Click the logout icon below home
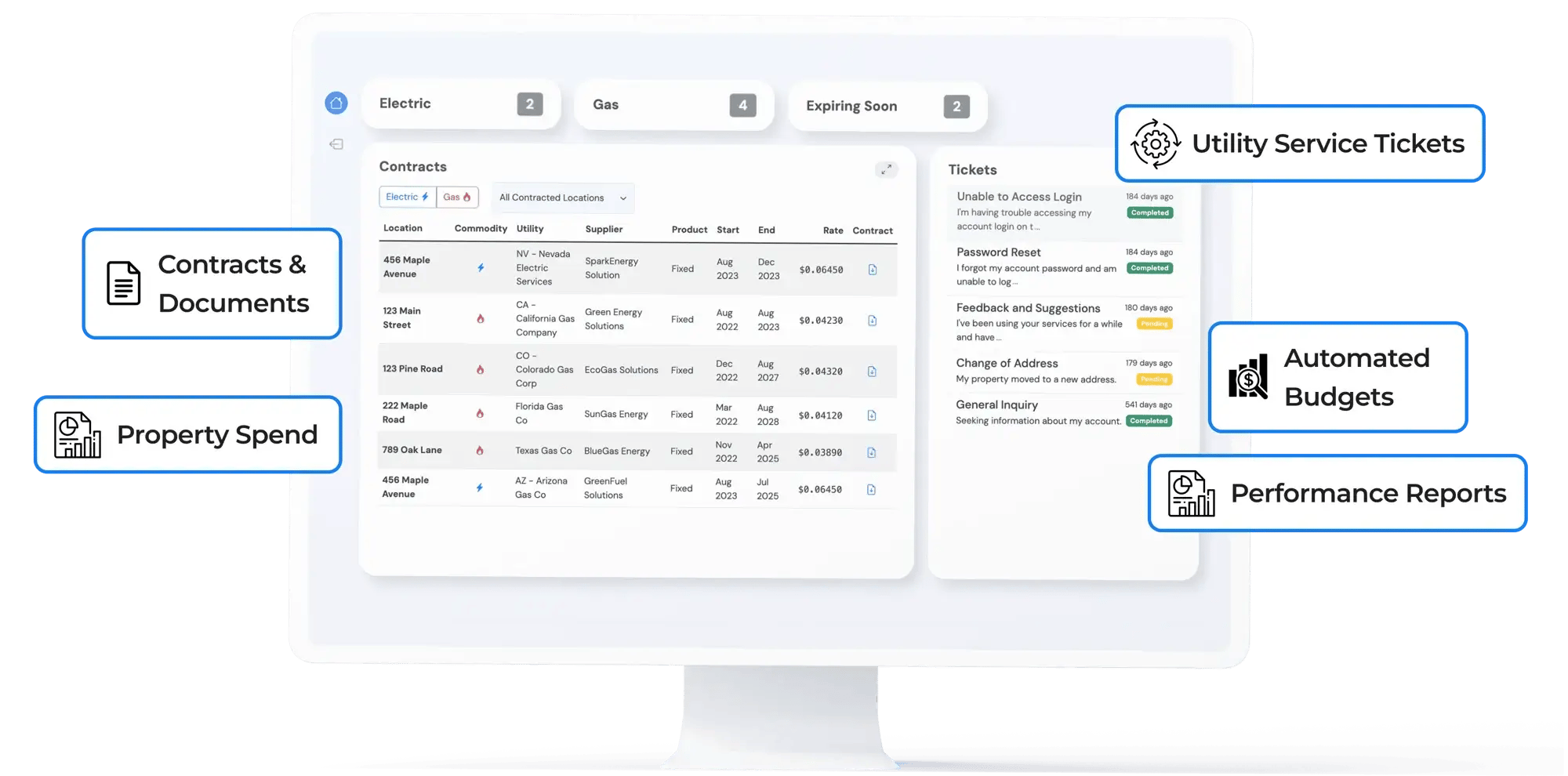 [x=336, y=144]
